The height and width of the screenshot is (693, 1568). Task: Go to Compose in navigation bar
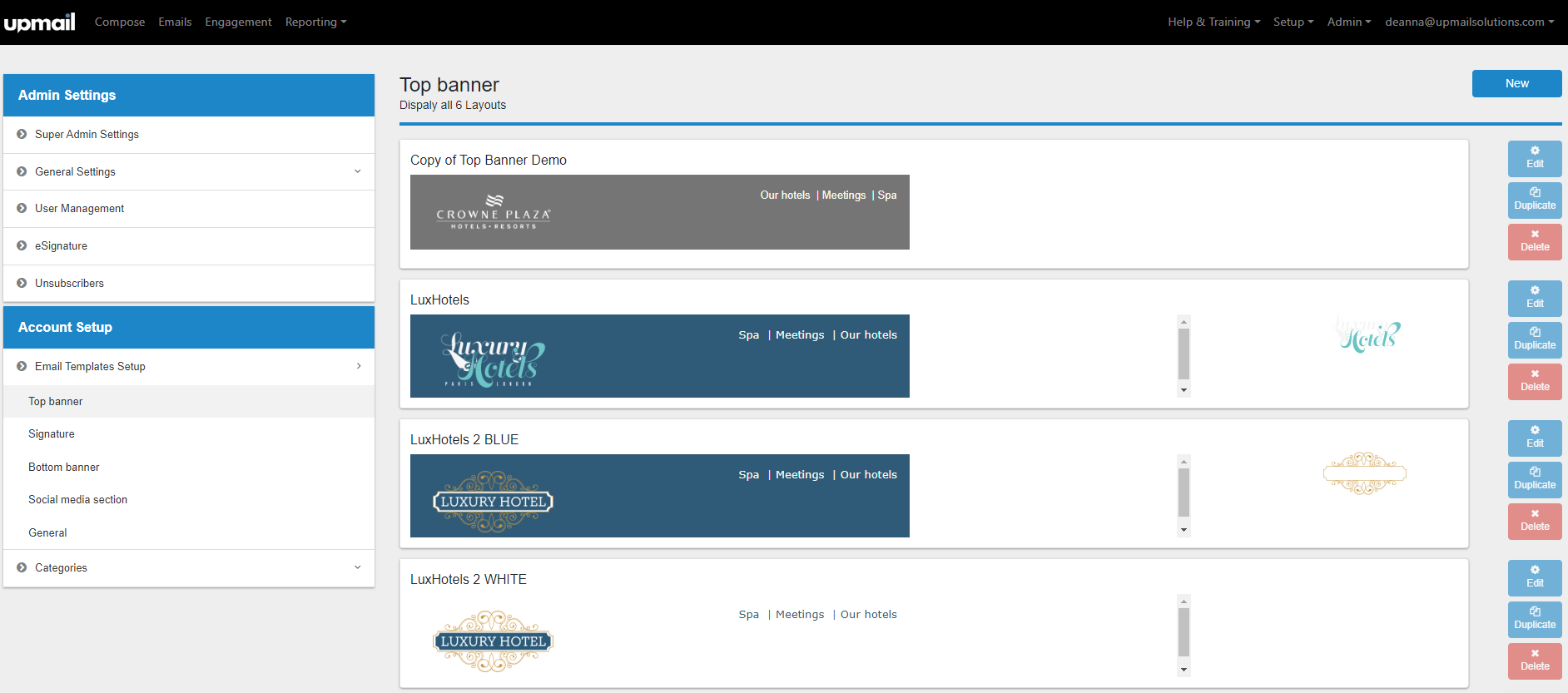[x=120, y=22]
